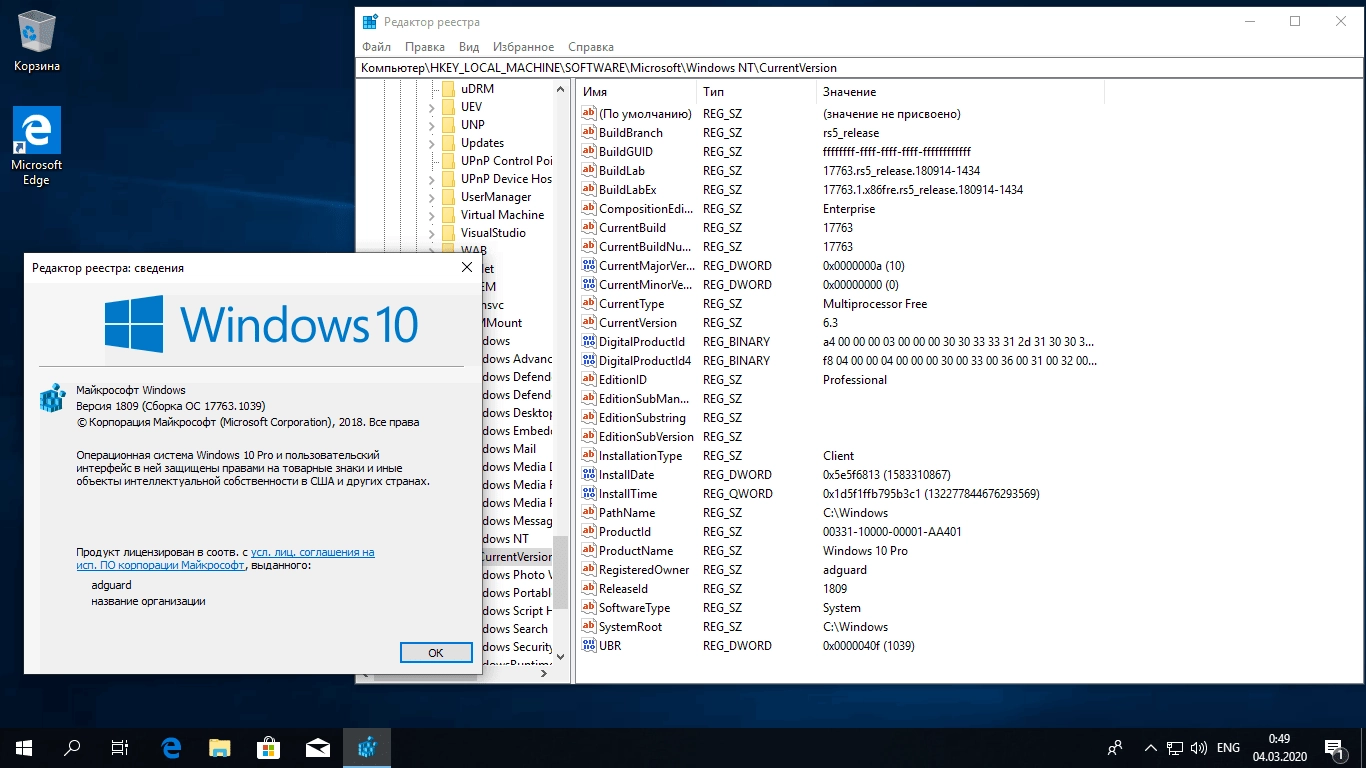
Task: Select the PathName value row
Action: [x=840, y=513]
